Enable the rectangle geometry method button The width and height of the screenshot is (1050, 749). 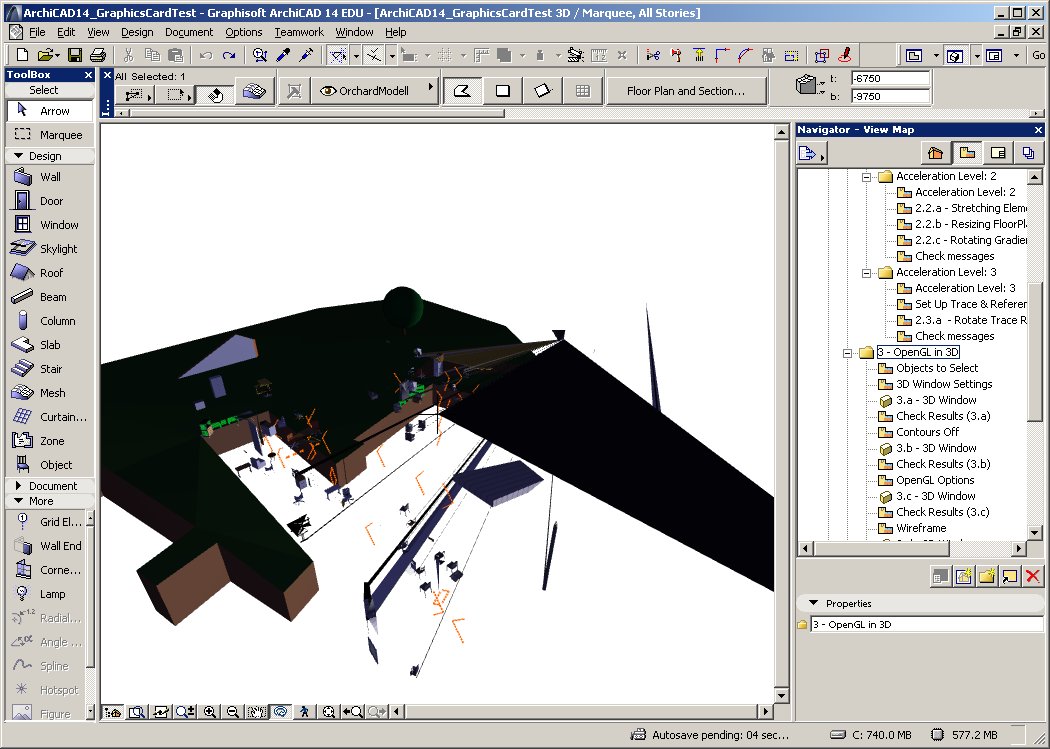[503, 91]
